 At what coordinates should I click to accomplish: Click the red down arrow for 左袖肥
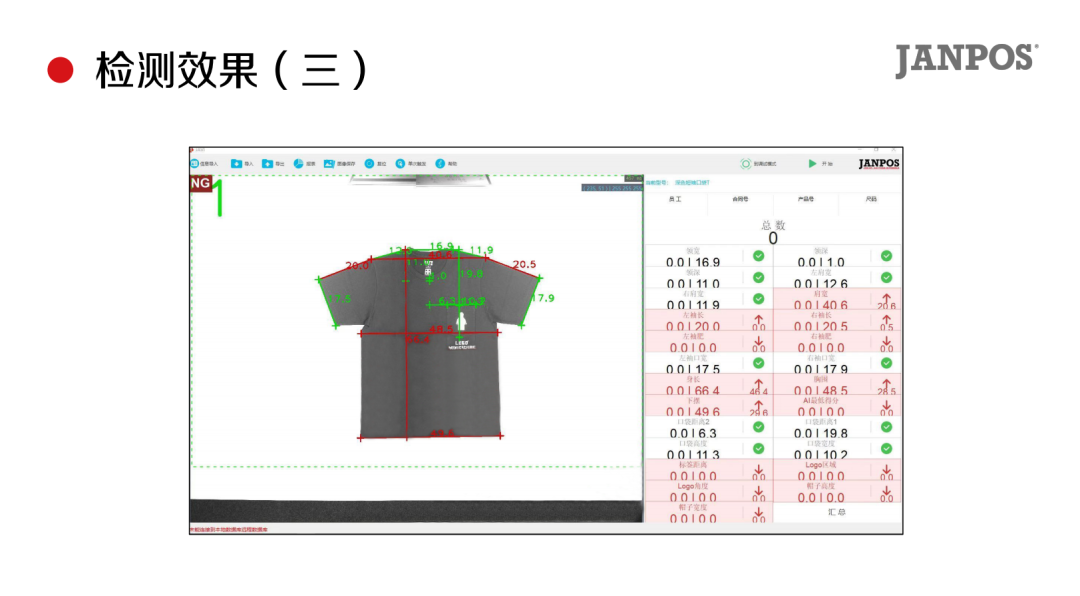pyautogui.click(x=758, y=342)
